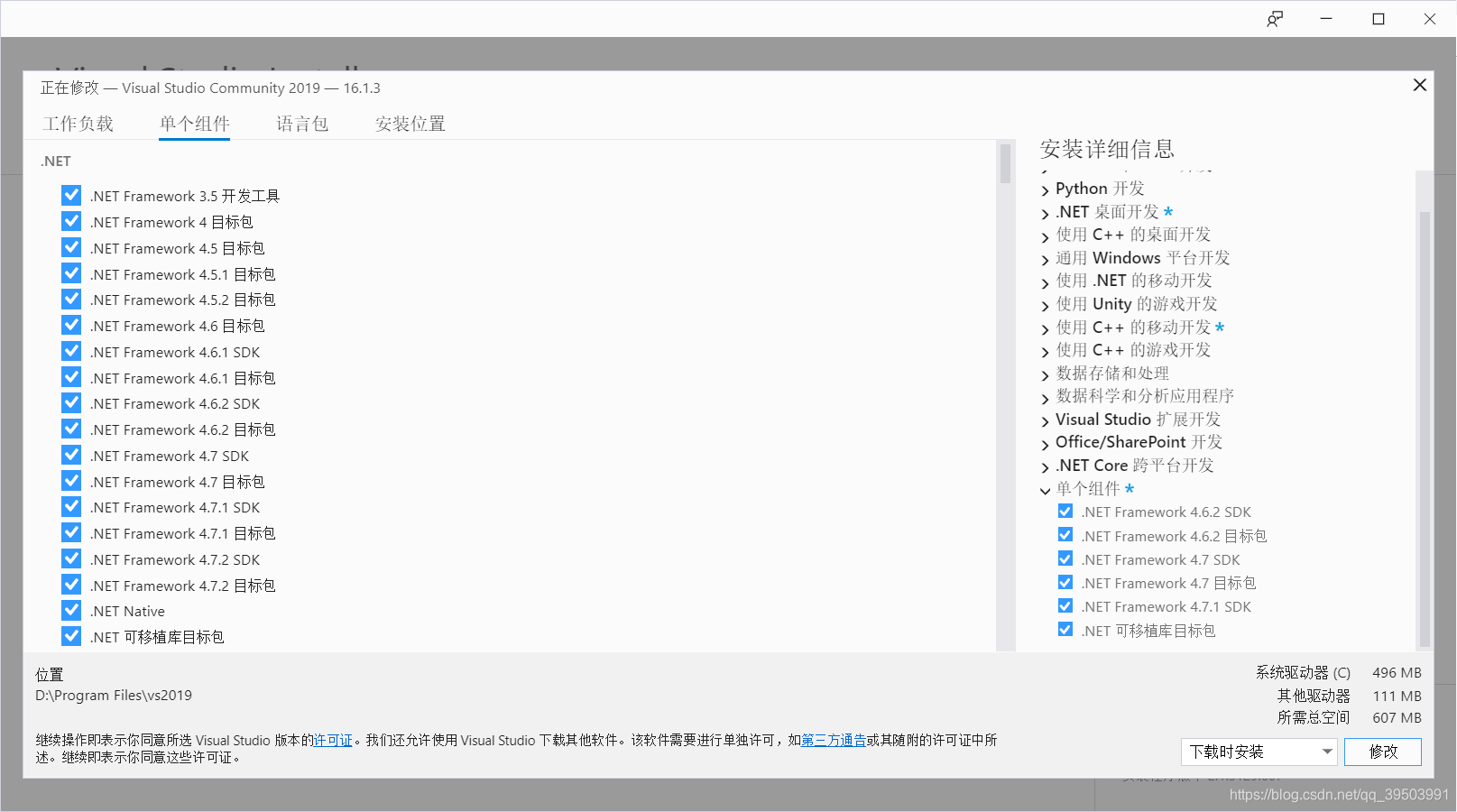Collapse the 单个组件 section in details
The height and width of the screenshot is (812, 1457).
click(x=1046, y=491)
